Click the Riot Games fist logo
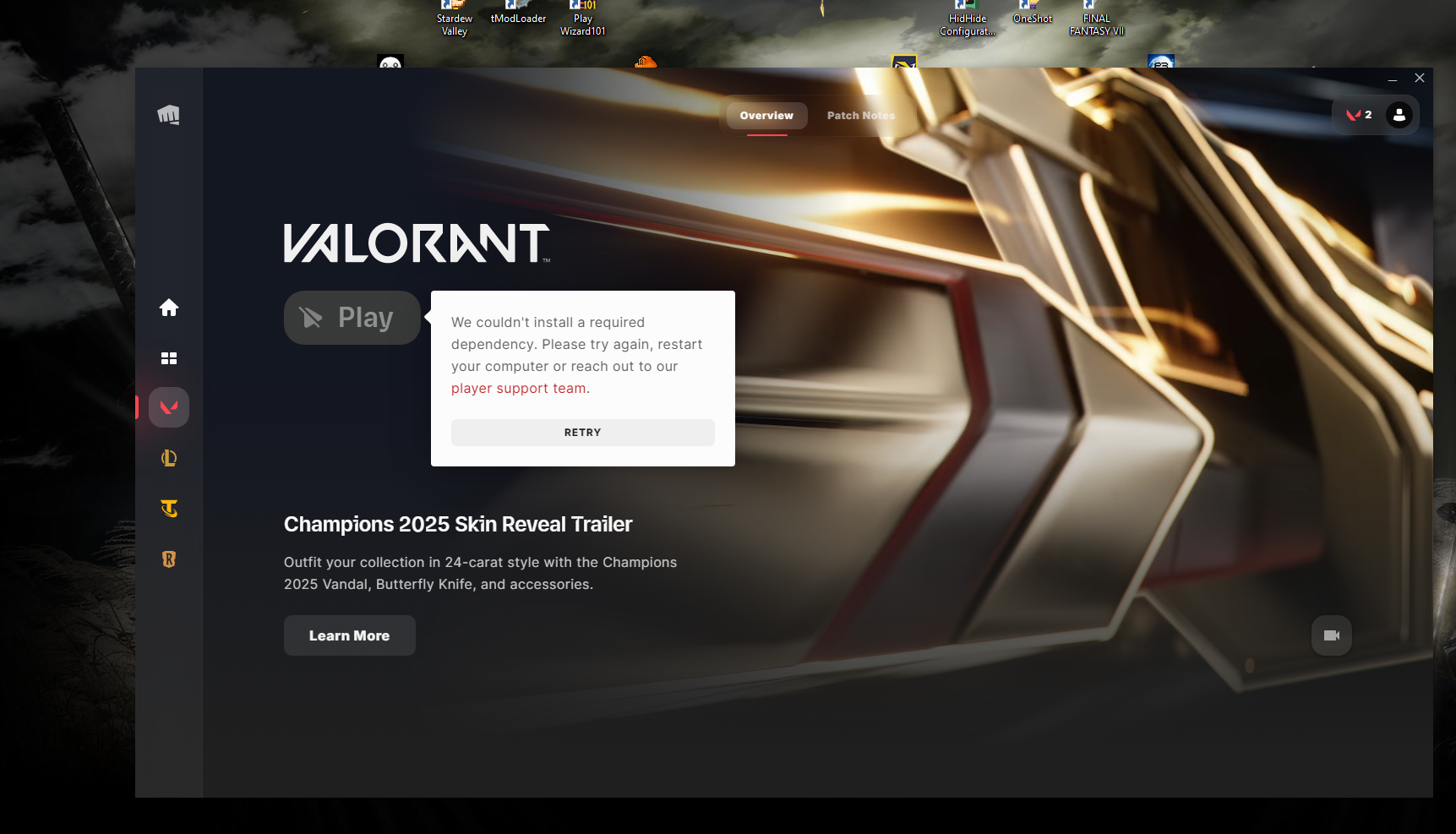1456x834 pixels. (169, 115)
